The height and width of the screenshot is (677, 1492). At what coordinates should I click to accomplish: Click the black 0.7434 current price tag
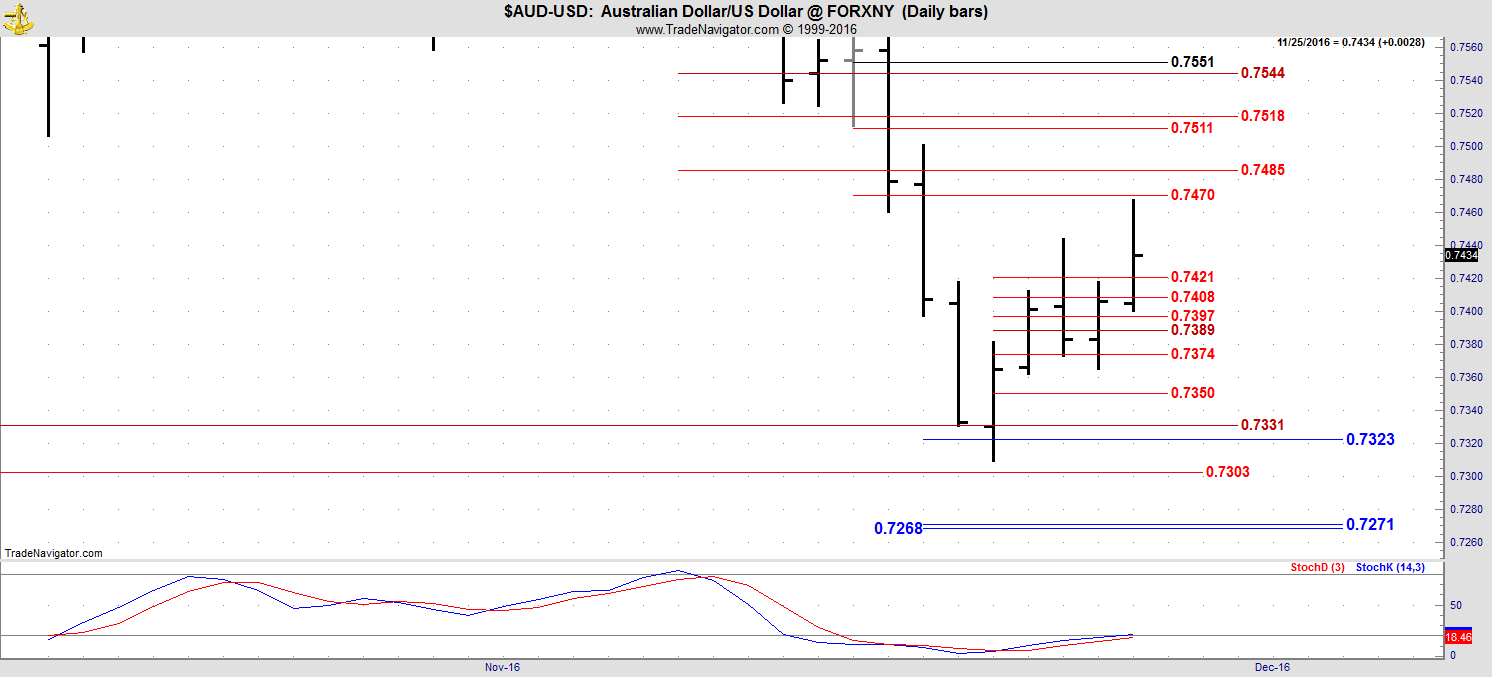tap(1461, 255)
